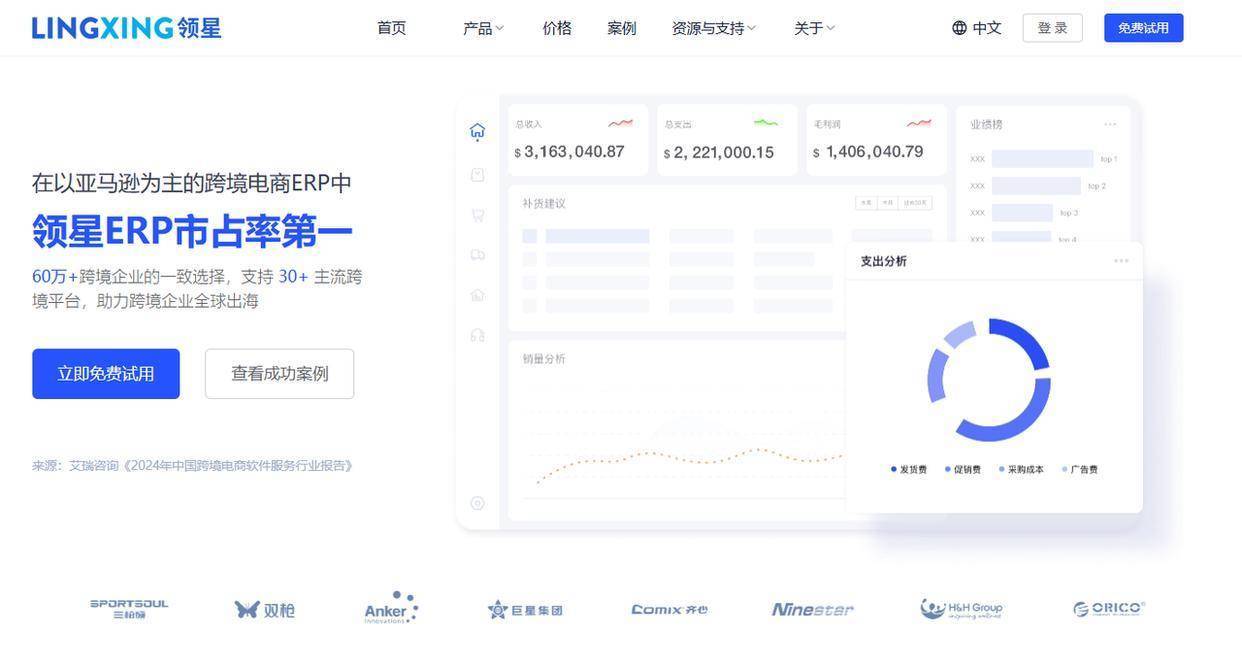Screen dimensions: 1242x666
Task: Go to 首页 in navigation bar
Action: (x=391, y=28)
